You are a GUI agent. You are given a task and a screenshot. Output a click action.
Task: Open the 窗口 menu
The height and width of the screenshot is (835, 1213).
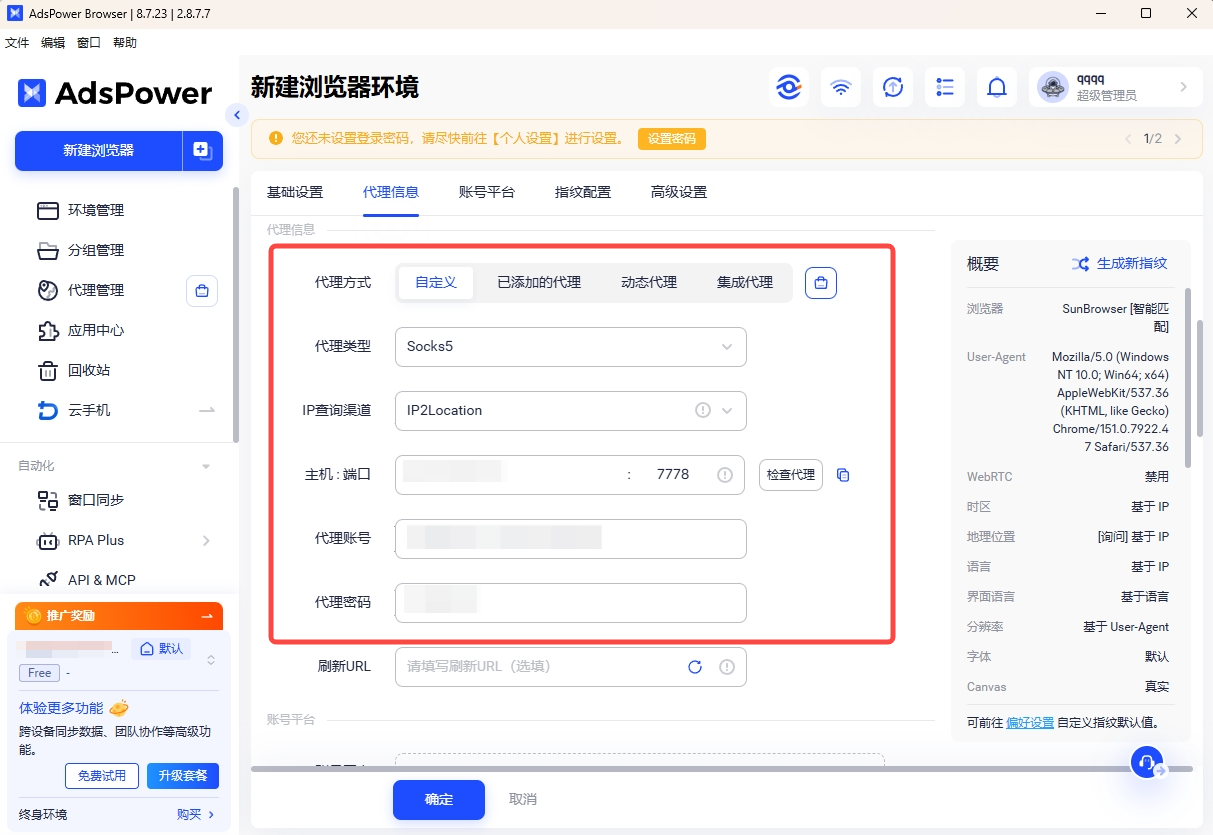pyautogui.click(x=89, y=43)
